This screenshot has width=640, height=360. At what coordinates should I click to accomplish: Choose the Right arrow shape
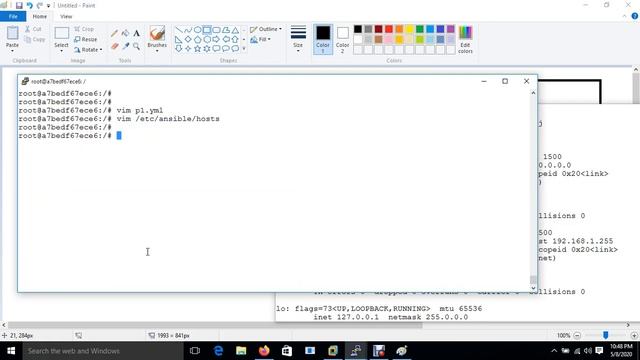pos(216,40)
